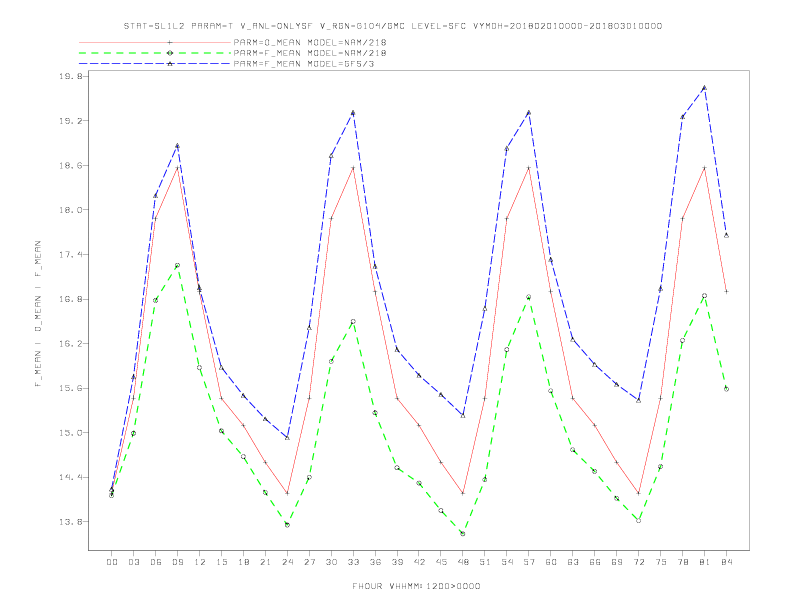Click x-axis tick label 42
This screenshot has width=792, height=612.
[419, 562]
